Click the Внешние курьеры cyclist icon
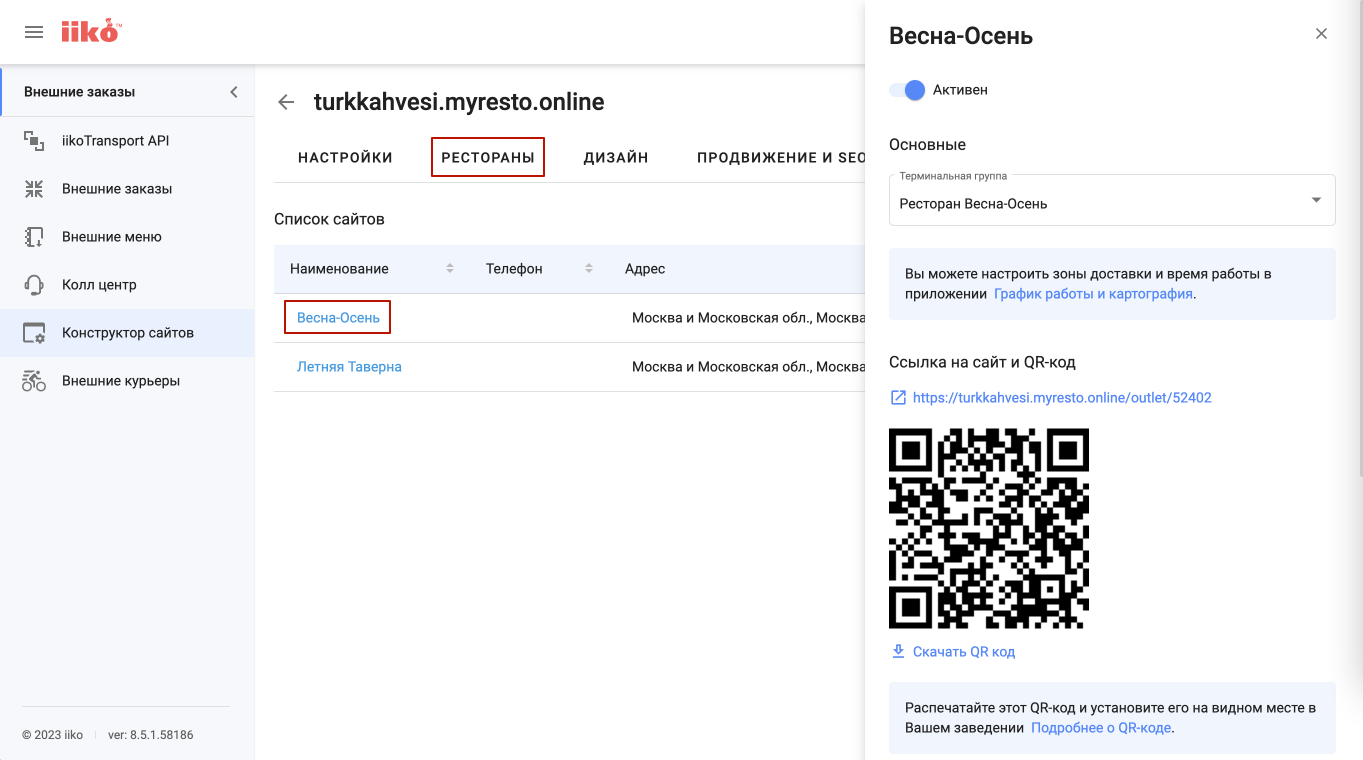 pos(34,381)
